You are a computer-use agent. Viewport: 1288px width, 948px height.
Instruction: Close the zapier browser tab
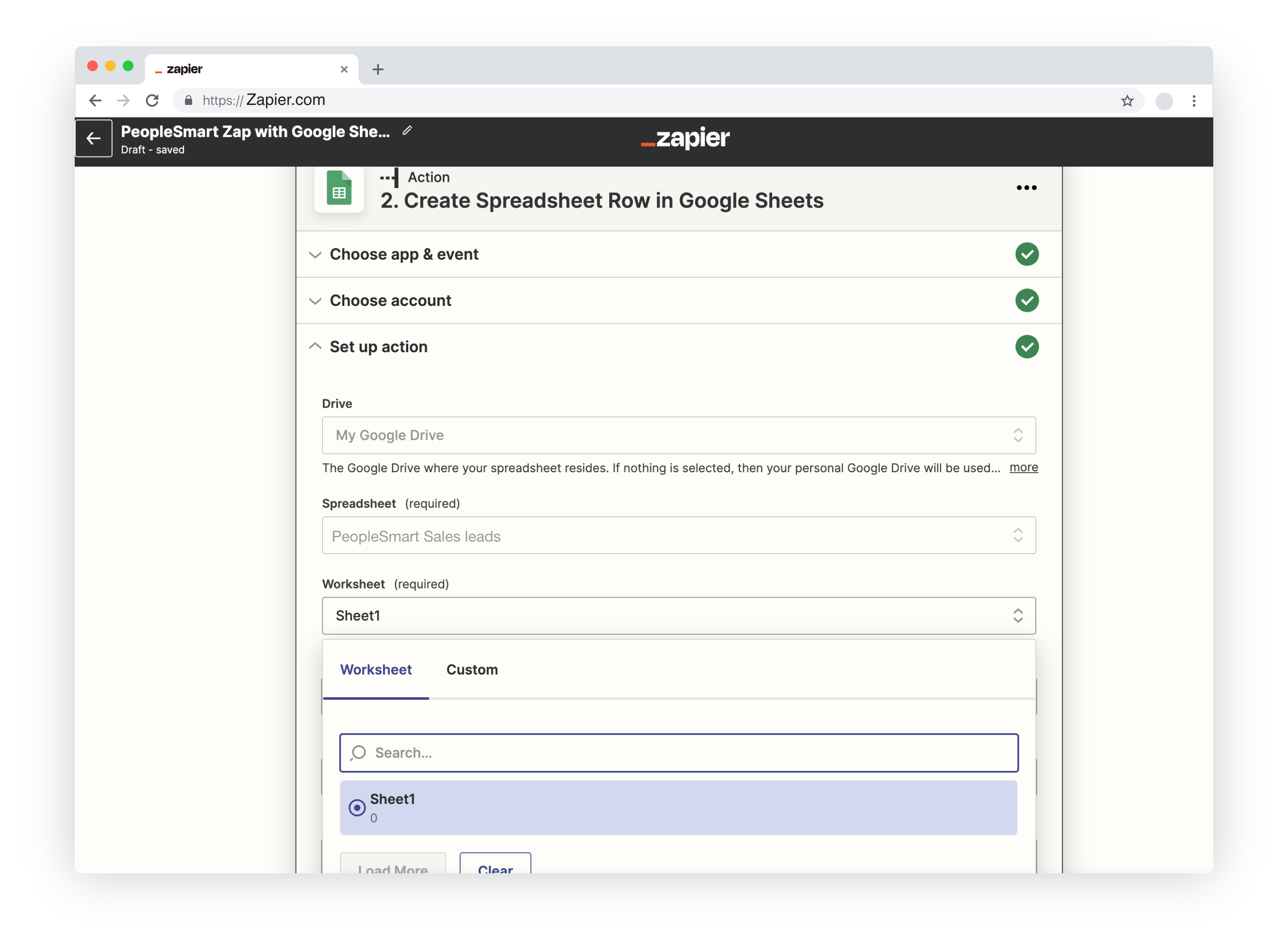click(x=344, y=69)
